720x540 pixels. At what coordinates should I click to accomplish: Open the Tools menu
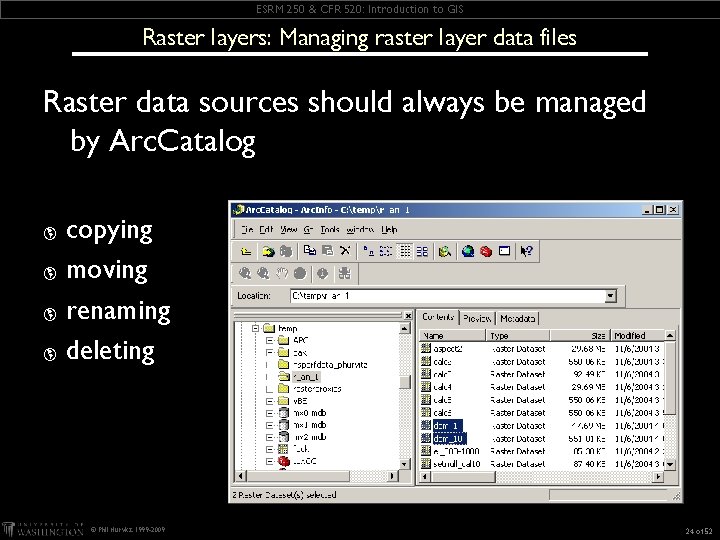pos(330,229)
